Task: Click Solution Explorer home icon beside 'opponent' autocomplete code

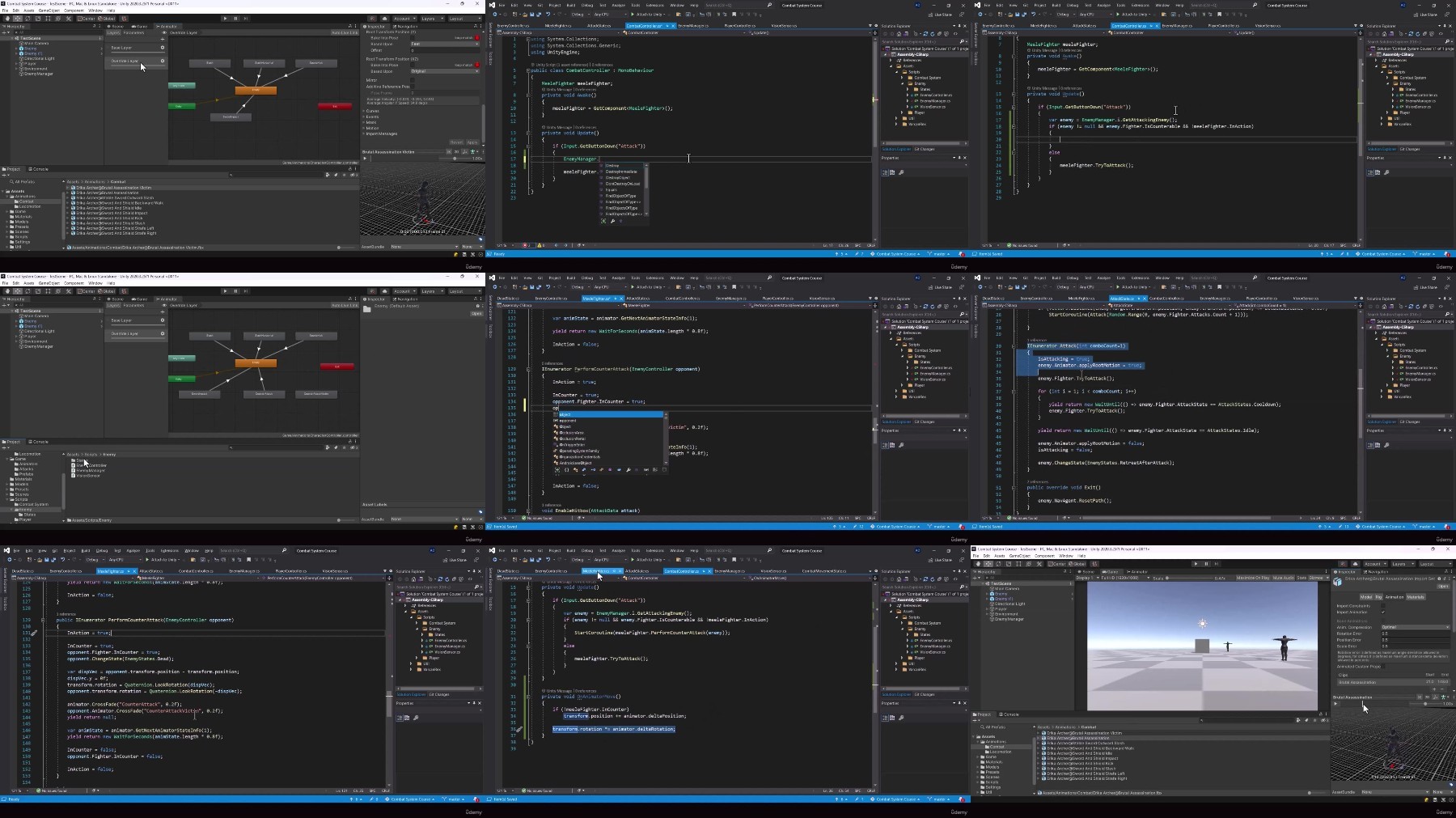Action: [899, 307]
